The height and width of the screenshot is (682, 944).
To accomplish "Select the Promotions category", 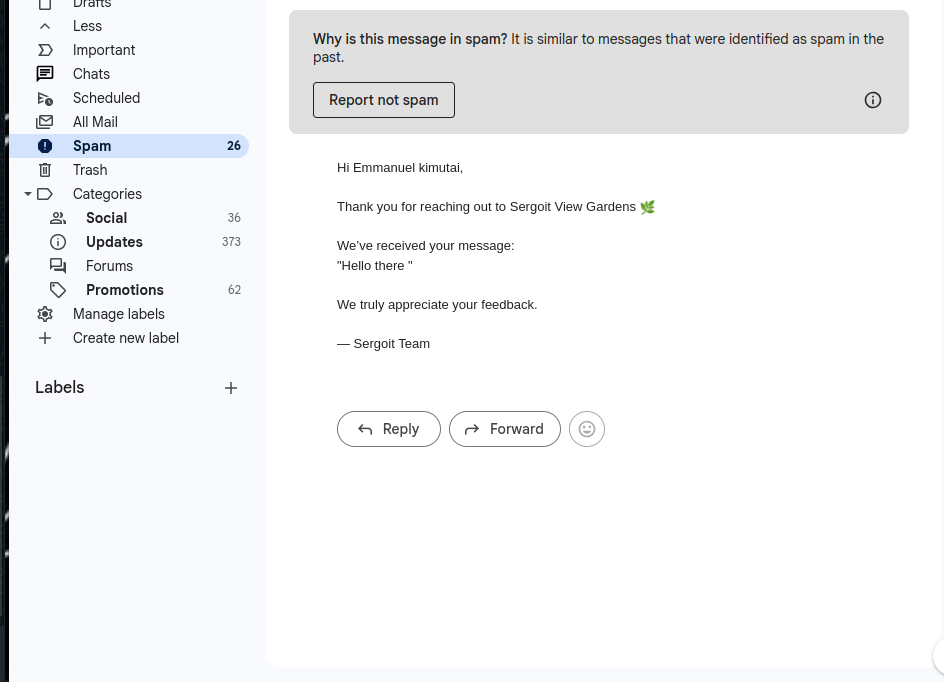I will pyautogui.click(x=124, y=290).
